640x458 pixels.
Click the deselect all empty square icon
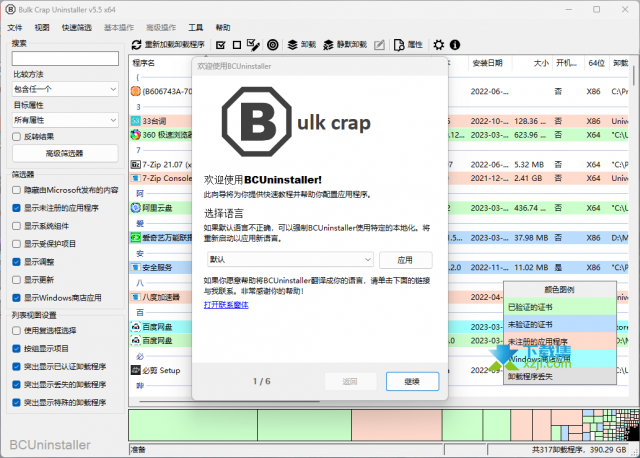(x=237, y=44)
